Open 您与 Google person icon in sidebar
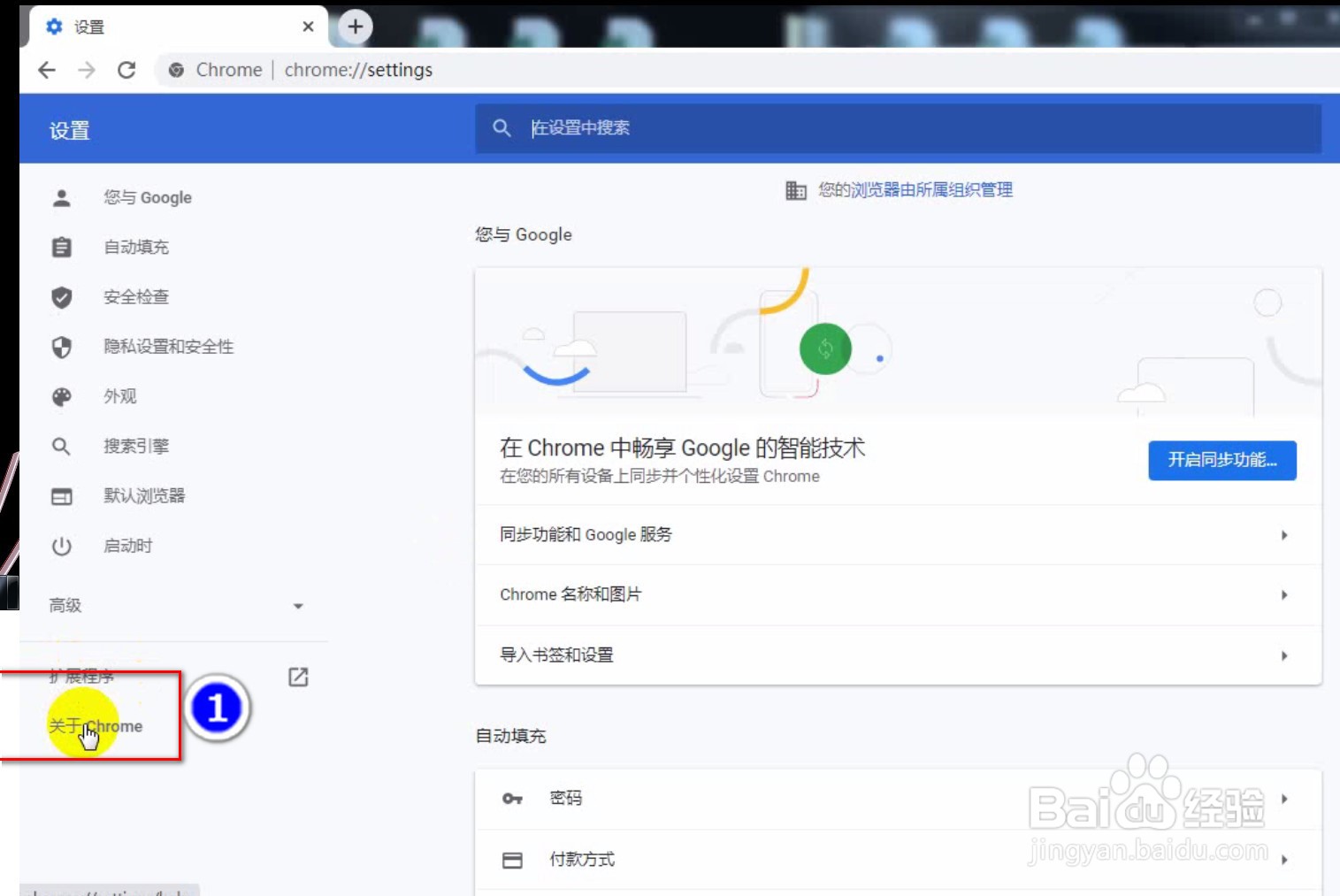 61,197
